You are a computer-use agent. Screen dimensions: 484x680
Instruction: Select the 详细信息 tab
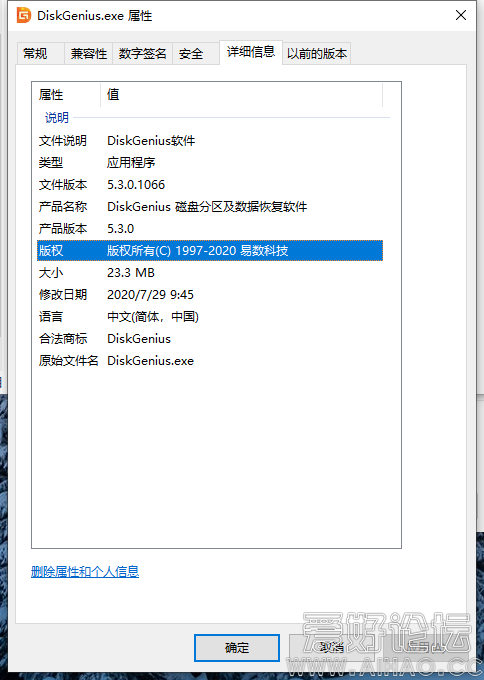pyautogui.click(x=251, y=52)
